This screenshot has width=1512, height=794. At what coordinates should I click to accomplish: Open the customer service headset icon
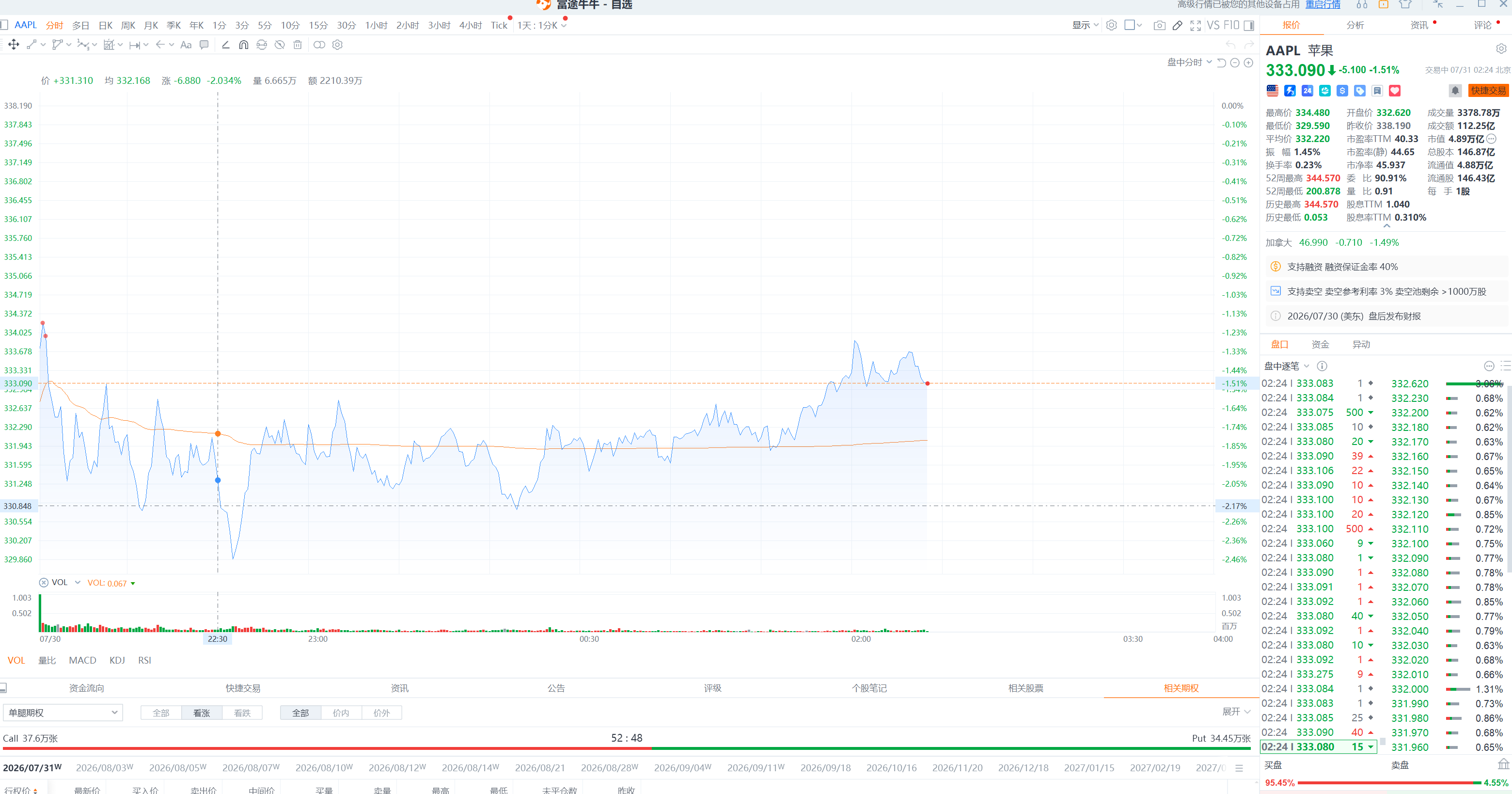click(1362, 5)
